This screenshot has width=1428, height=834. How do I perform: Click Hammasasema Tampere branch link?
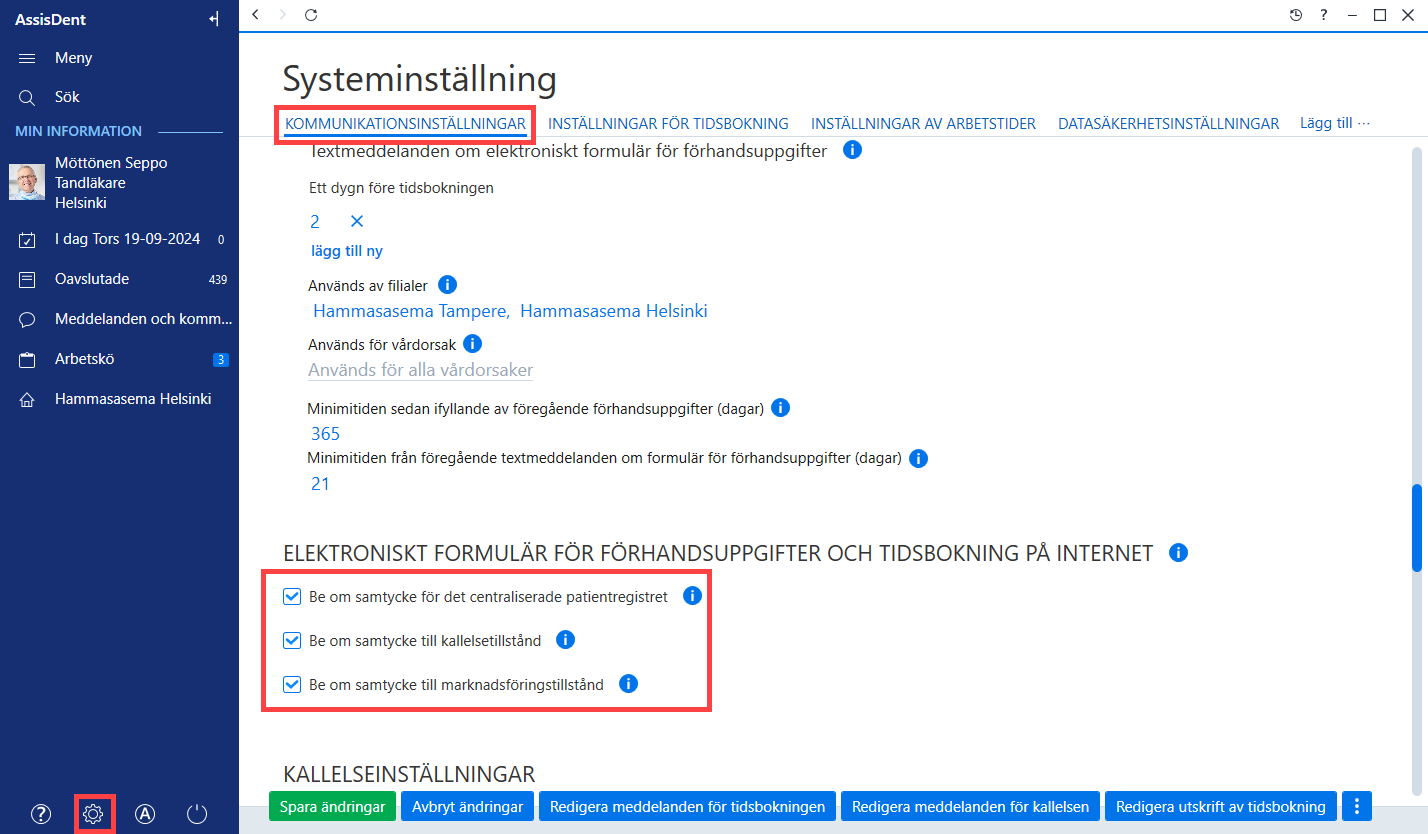coord(411,311)
